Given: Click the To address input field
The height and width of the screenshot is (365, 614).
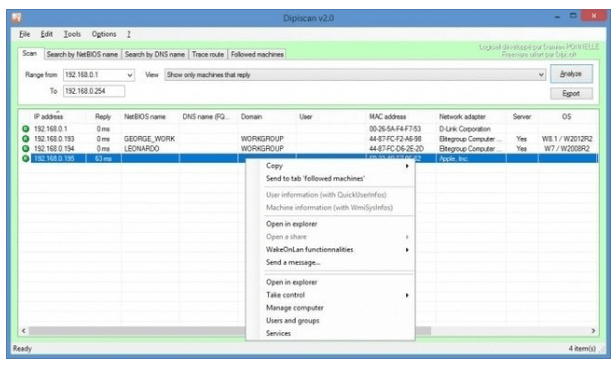Looking at the screenshot, I should tap(94, 91).
